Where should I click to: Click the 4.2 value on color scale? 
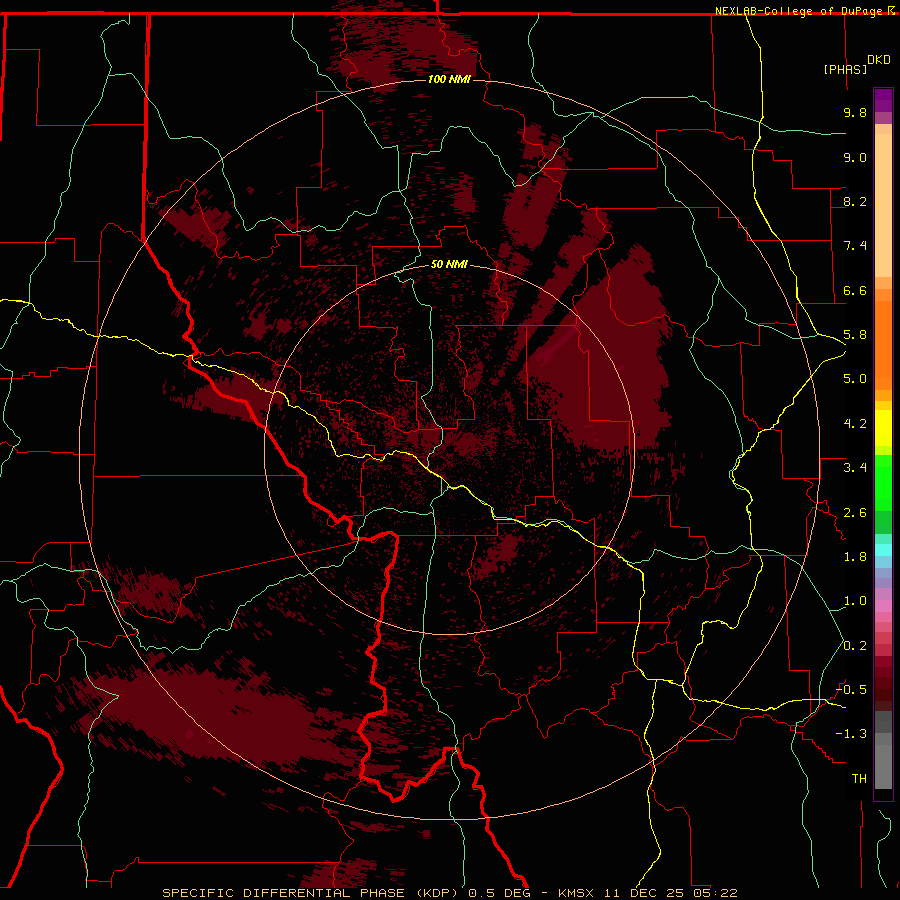855,424
